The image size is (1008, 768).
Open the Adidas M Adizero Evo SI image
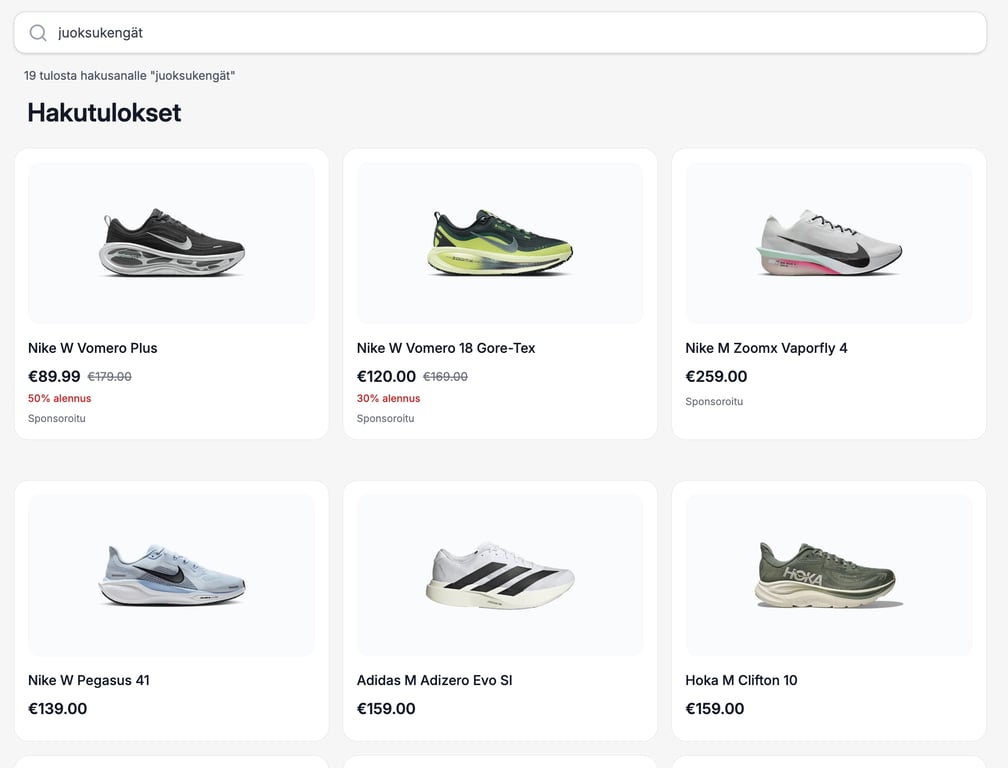point(500,575)
